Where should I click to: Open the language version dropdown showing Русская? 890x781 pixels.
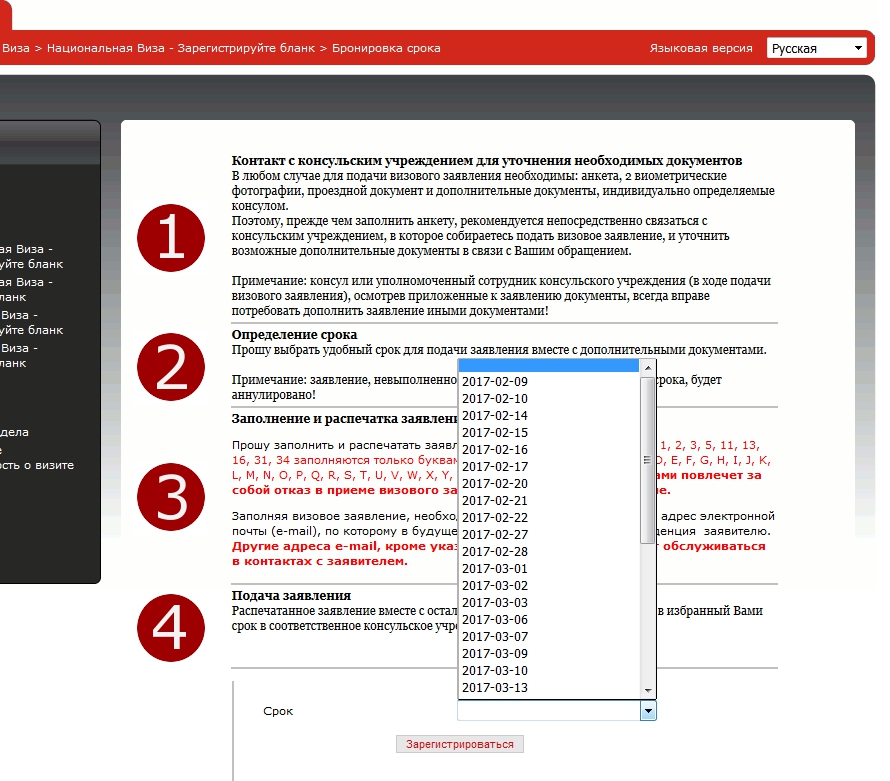[x=816, y=48]
